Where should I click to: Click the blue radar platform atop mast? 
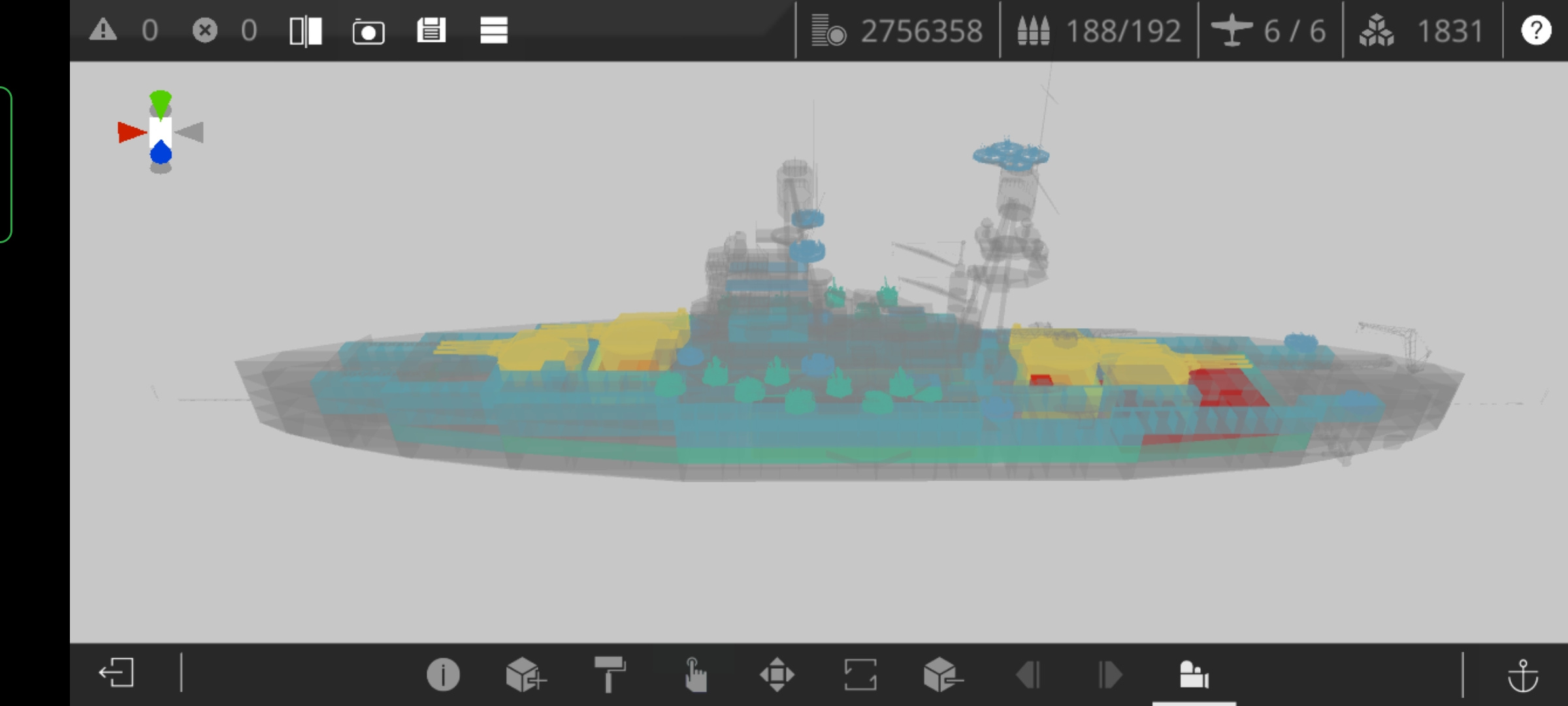point(1010,155)
